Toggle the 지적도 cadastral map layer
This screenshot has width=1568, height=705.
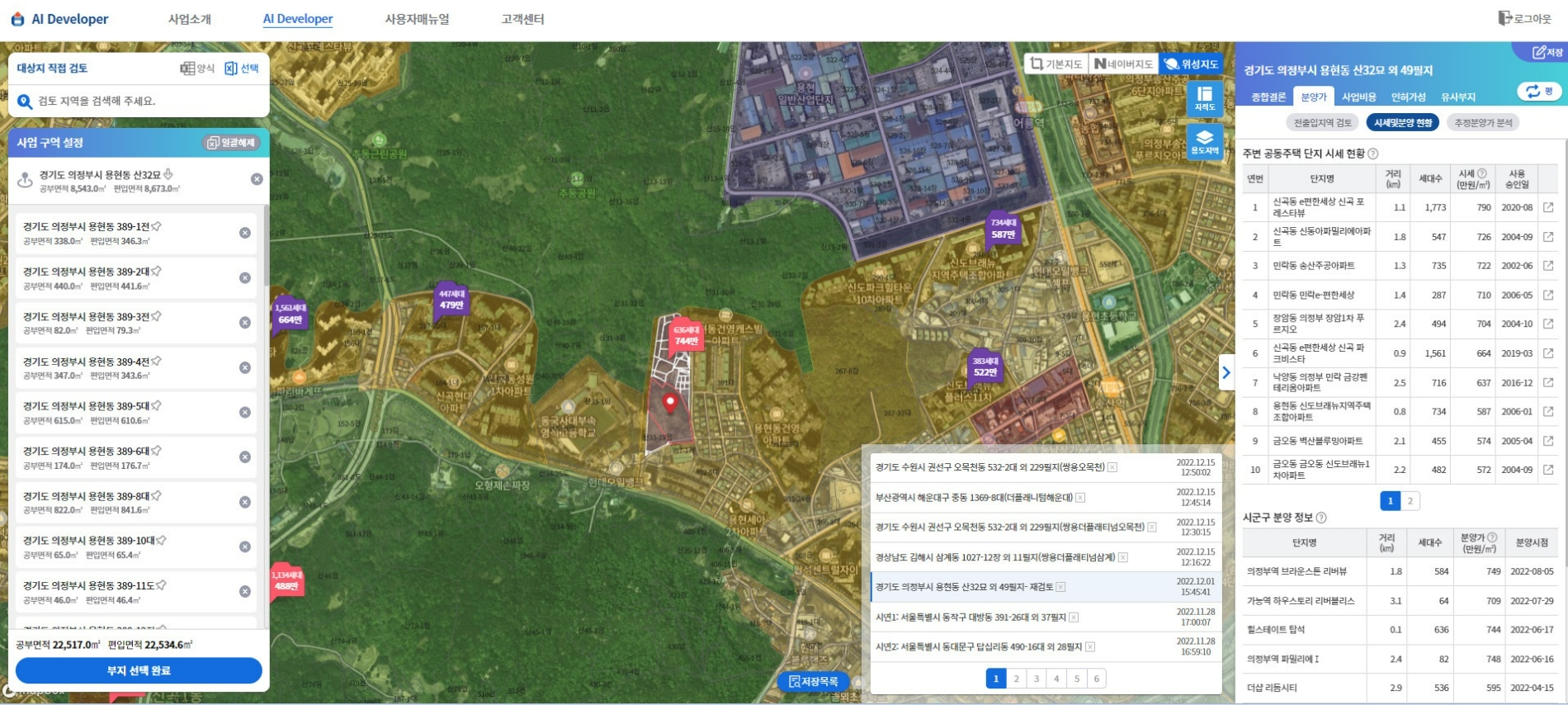(x=1204, y=99)
